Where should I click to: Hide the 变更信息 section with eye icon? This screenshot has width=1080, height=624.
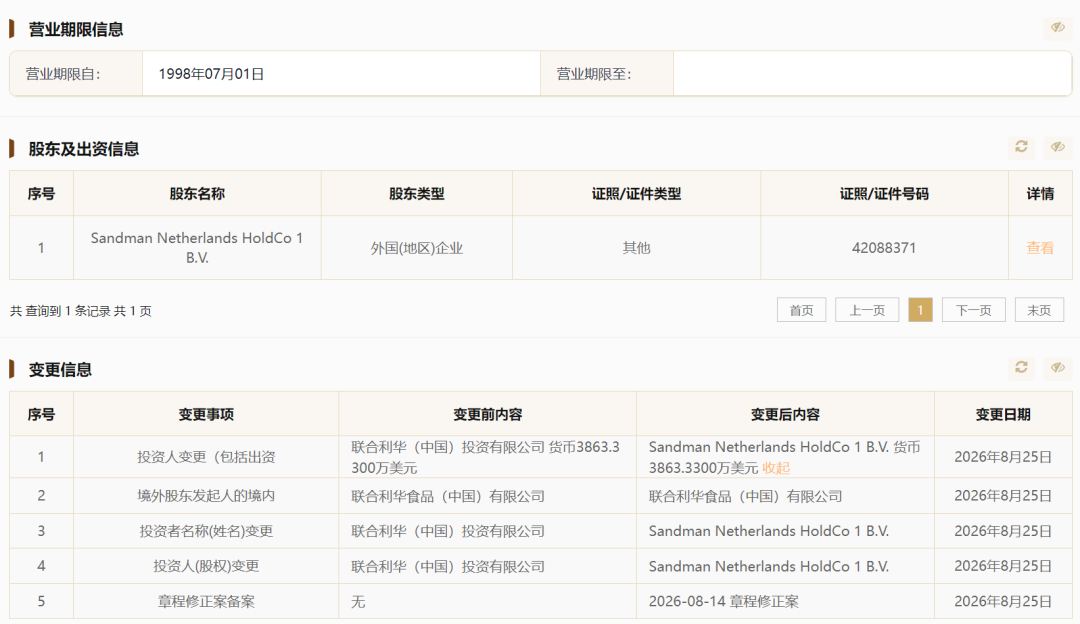[x=1058, y=367]
